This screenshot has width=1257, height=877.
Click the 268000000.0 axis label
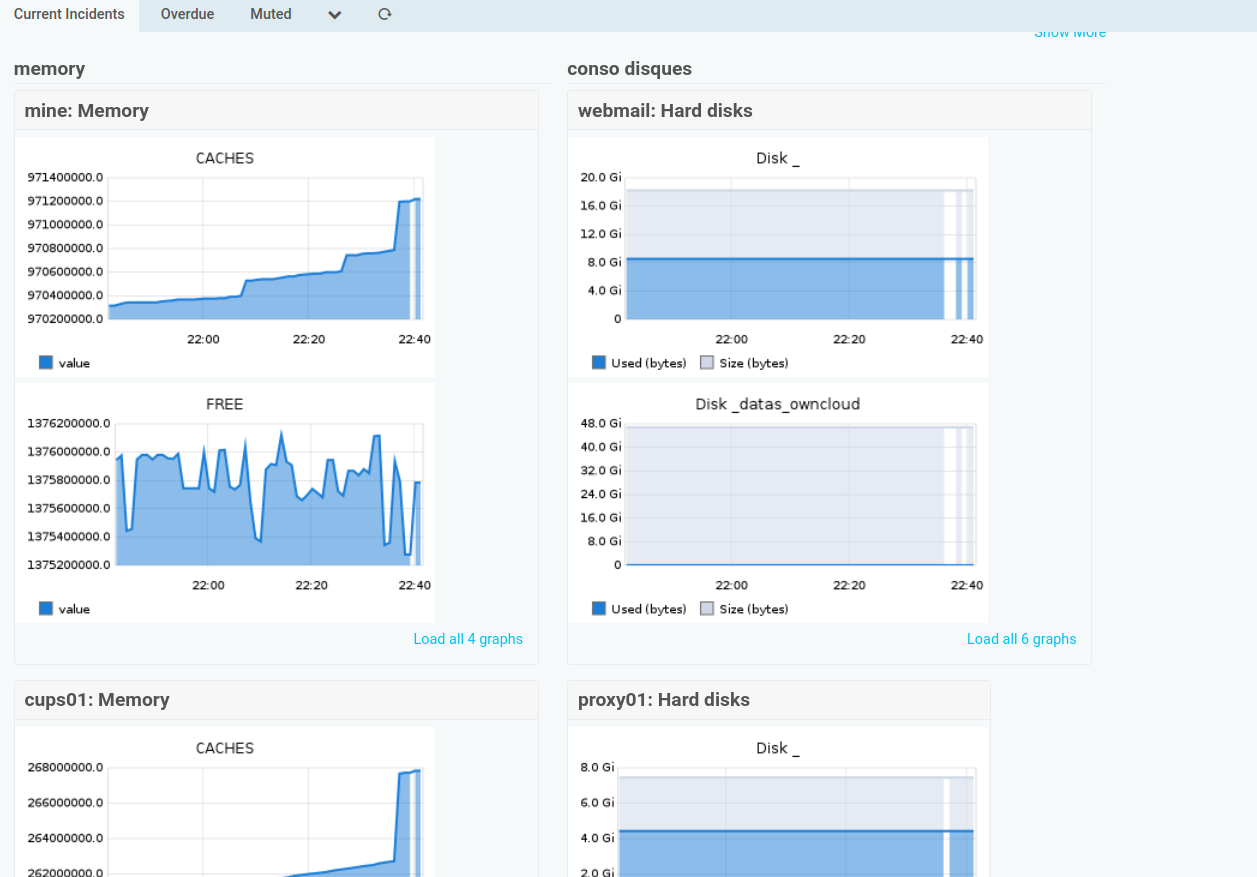65,767
